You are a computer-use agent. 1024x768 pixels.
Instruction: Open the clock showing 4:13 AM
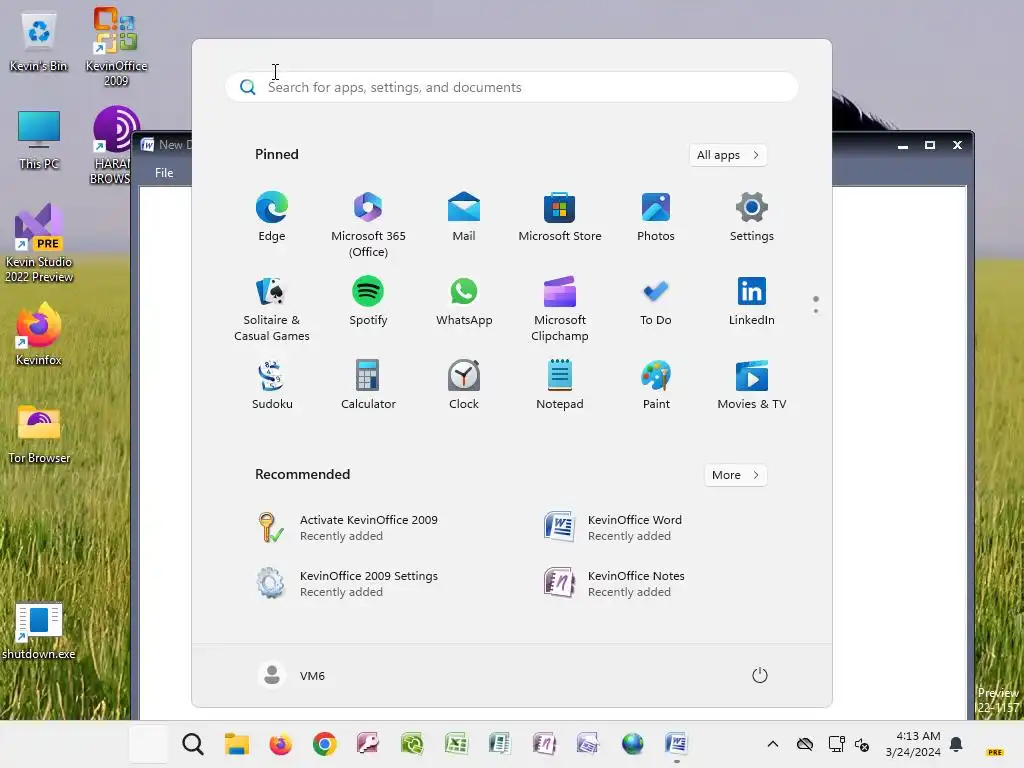click(913, 744)
